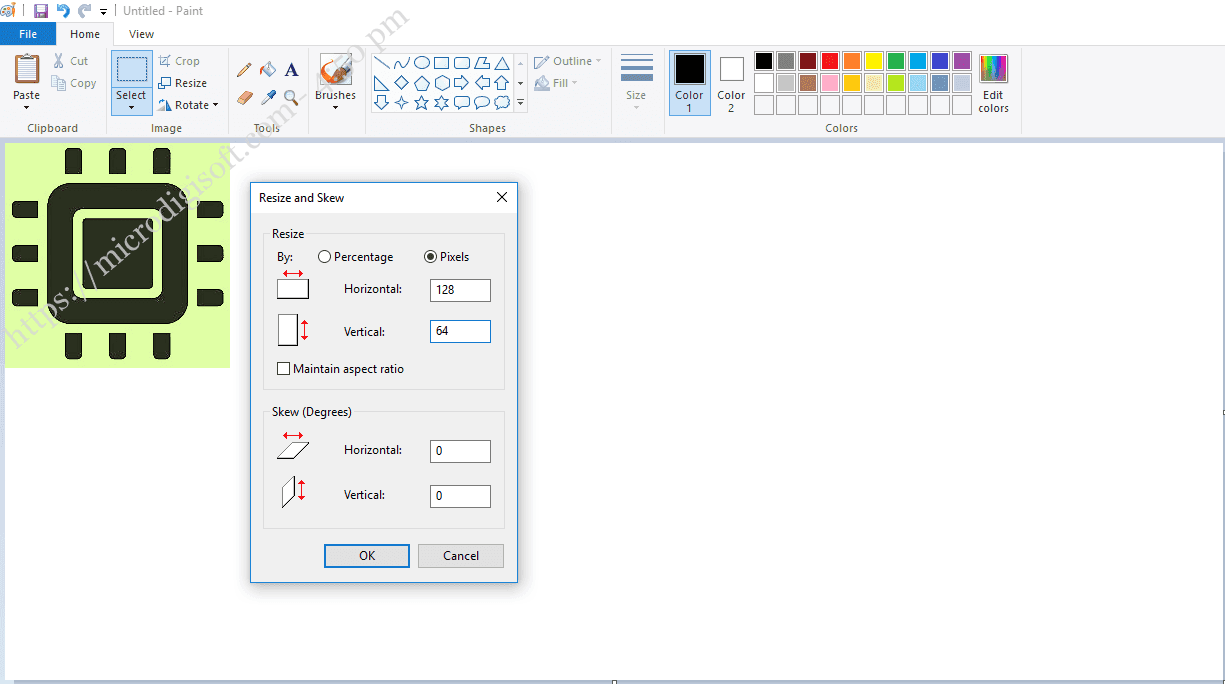This screenshot has height=684, width=1225.
Task: Cancel the Resize and Skew dialog
Action: tap(460, 555)
